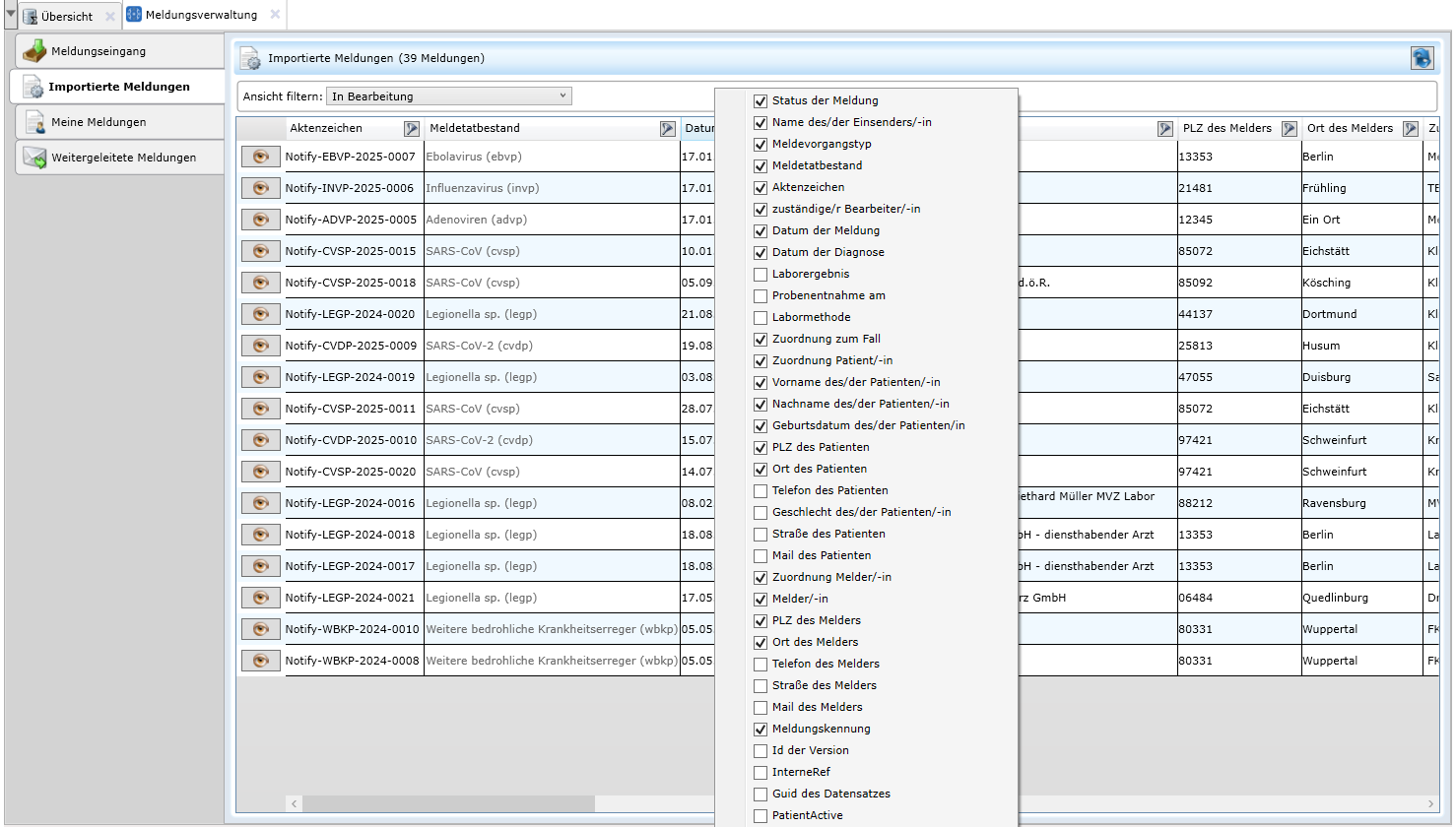
Task: Open eye icon for Notify-WBKP-2024-0008 row
Action: [261, 661]
